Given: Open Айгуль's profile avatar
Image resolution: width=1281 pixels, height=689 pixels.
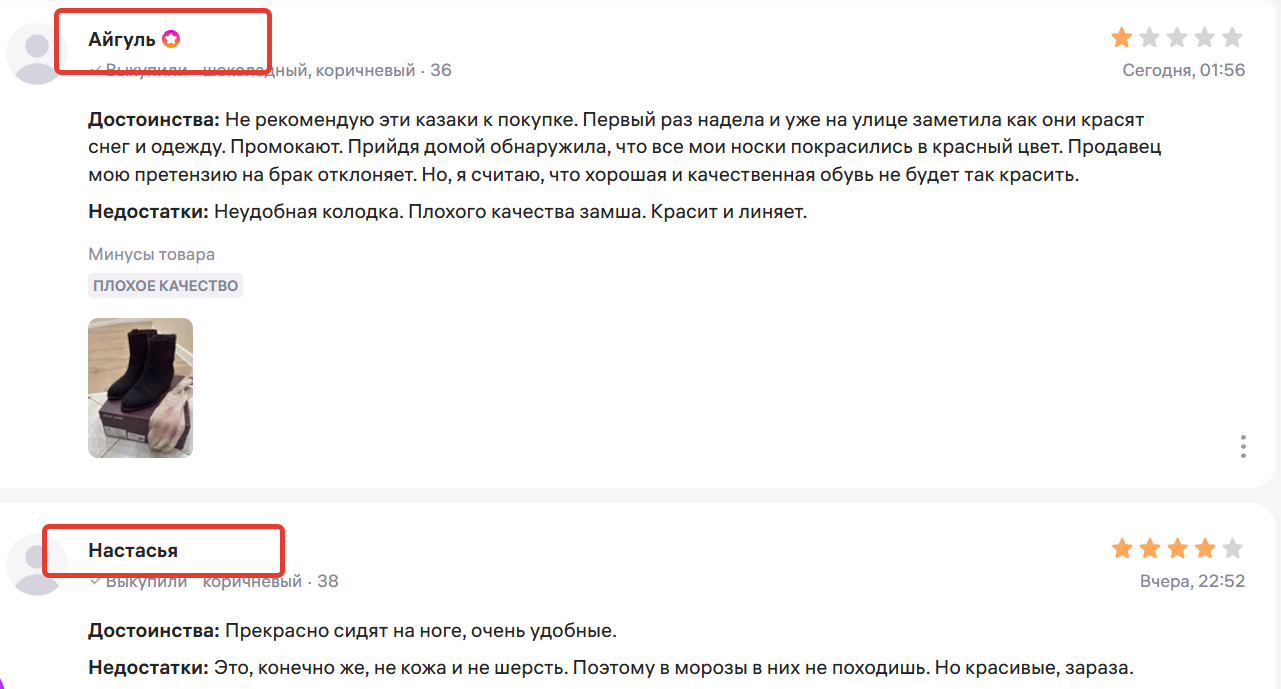Looking at the screenshot, I should click(35, 52).
